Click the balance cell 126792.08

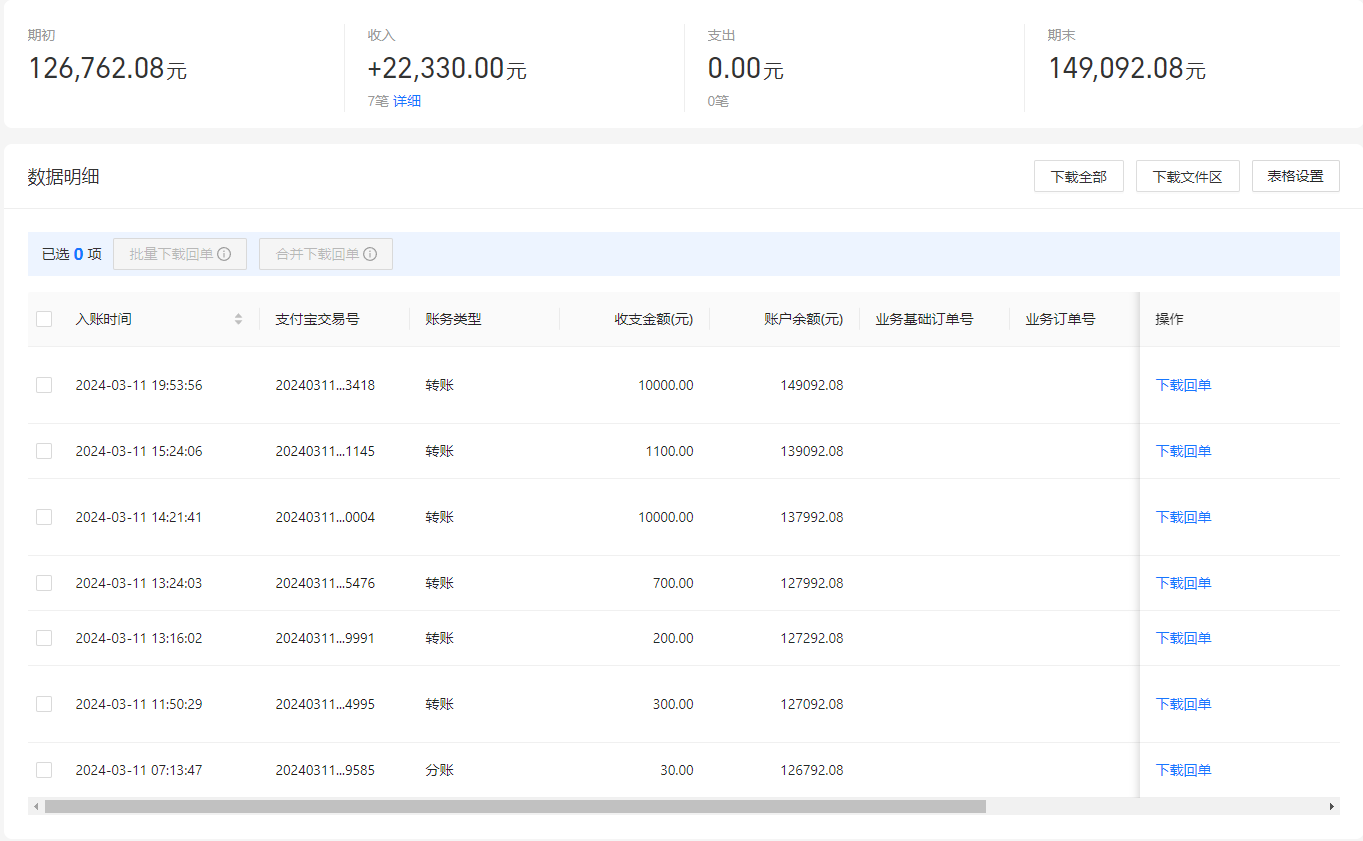click(x=812, y=770)
